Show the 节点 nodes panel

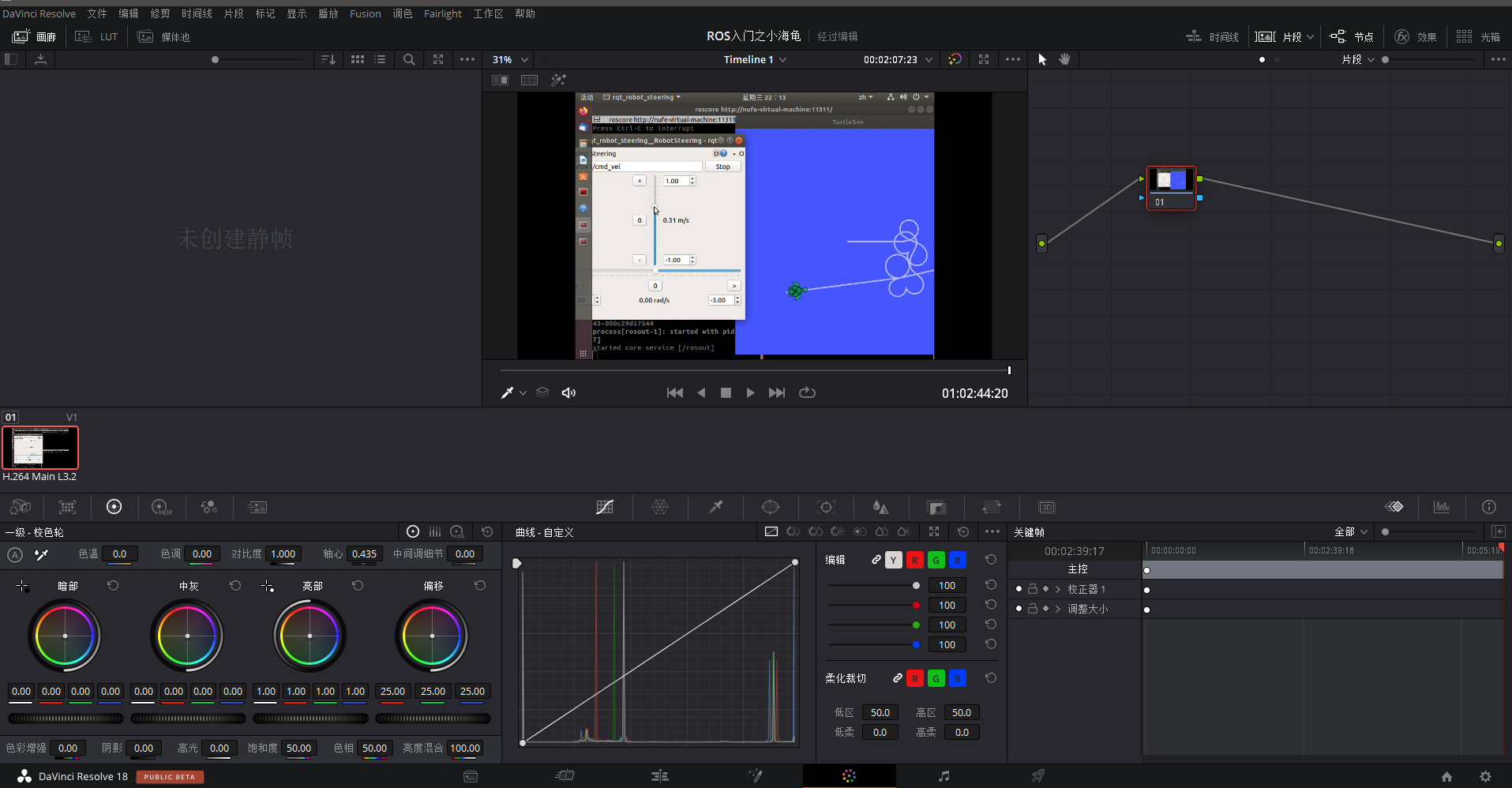[x=1352, y=36]
